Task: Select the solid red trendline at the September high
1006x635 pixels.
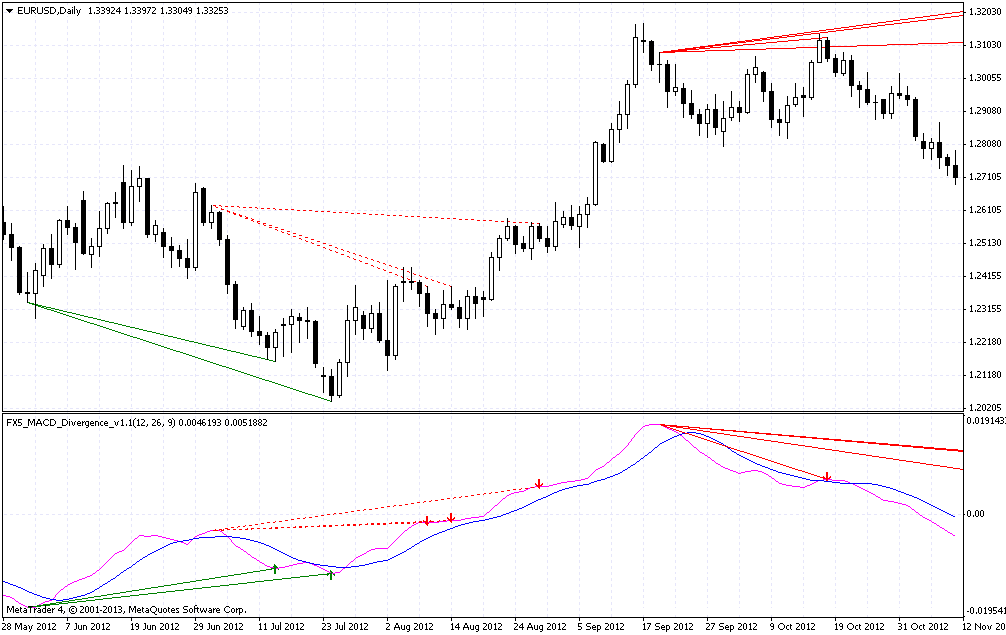Action: 812,31
